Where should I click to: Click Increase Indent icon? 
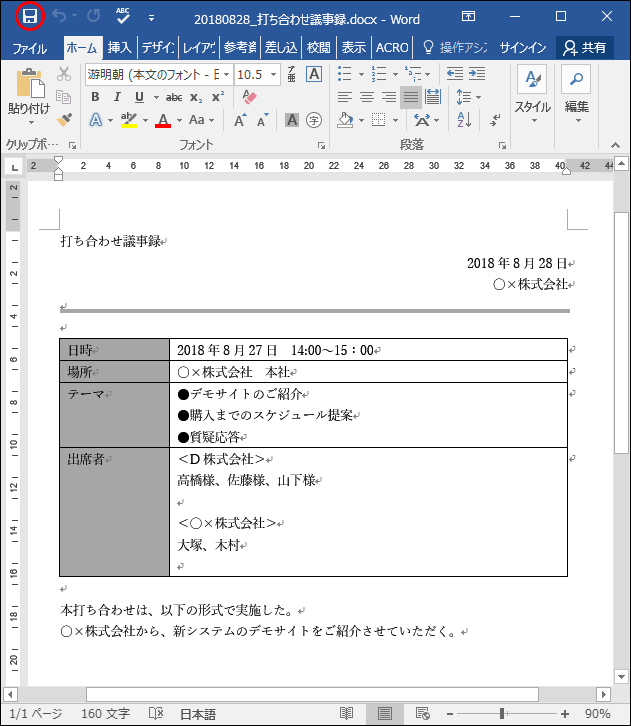pyautogui.click(x=477, y=74)
